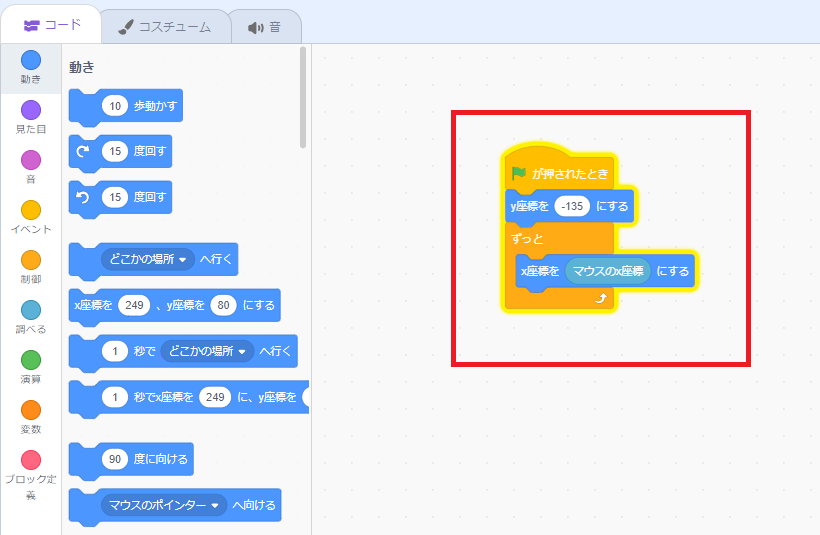
Task: Select the コード tab
Action: [52, 25]
